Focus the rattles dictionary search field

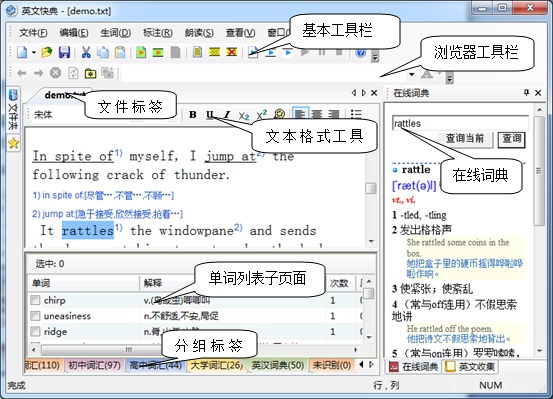pyautogui.click(x=460, y=123)
